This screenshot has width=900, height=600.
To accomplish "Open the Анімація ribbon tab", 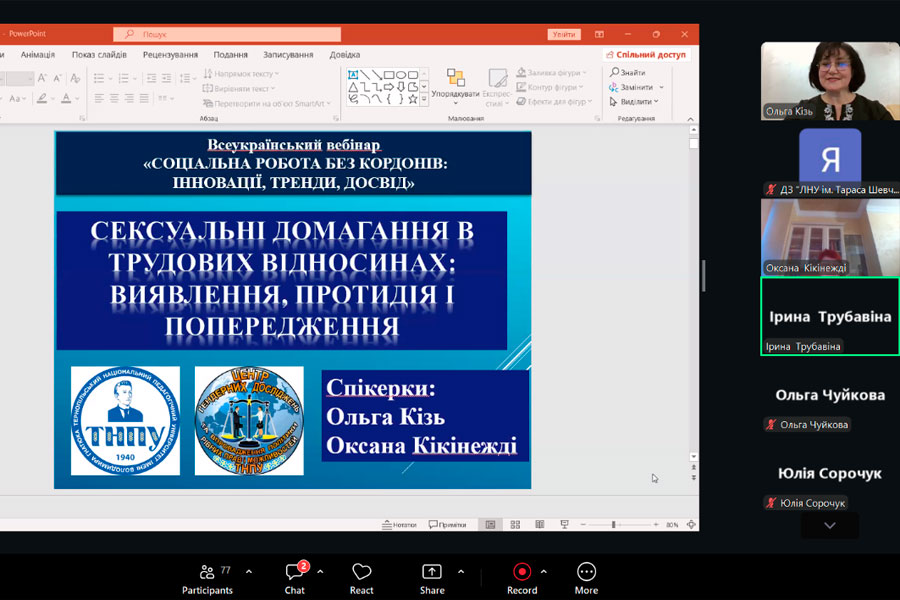I will [x=38, y=55].
